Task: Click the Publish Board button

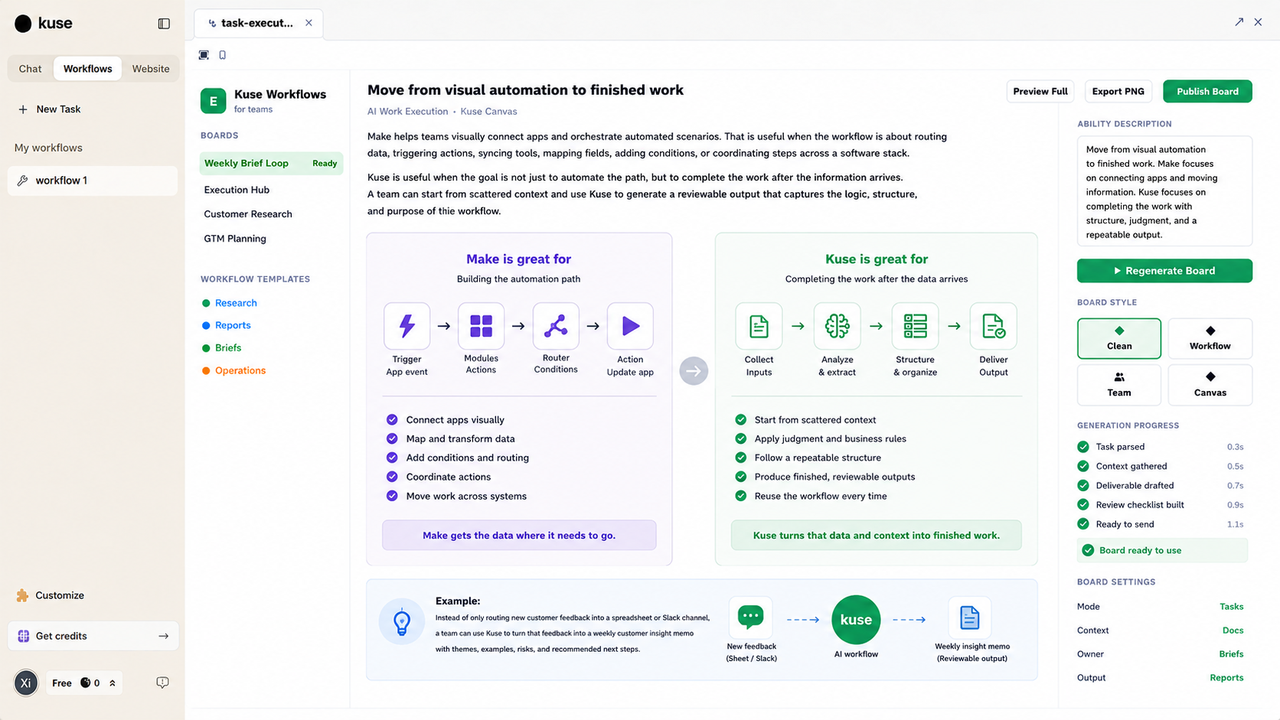Action: click(x=1207, y=91)
